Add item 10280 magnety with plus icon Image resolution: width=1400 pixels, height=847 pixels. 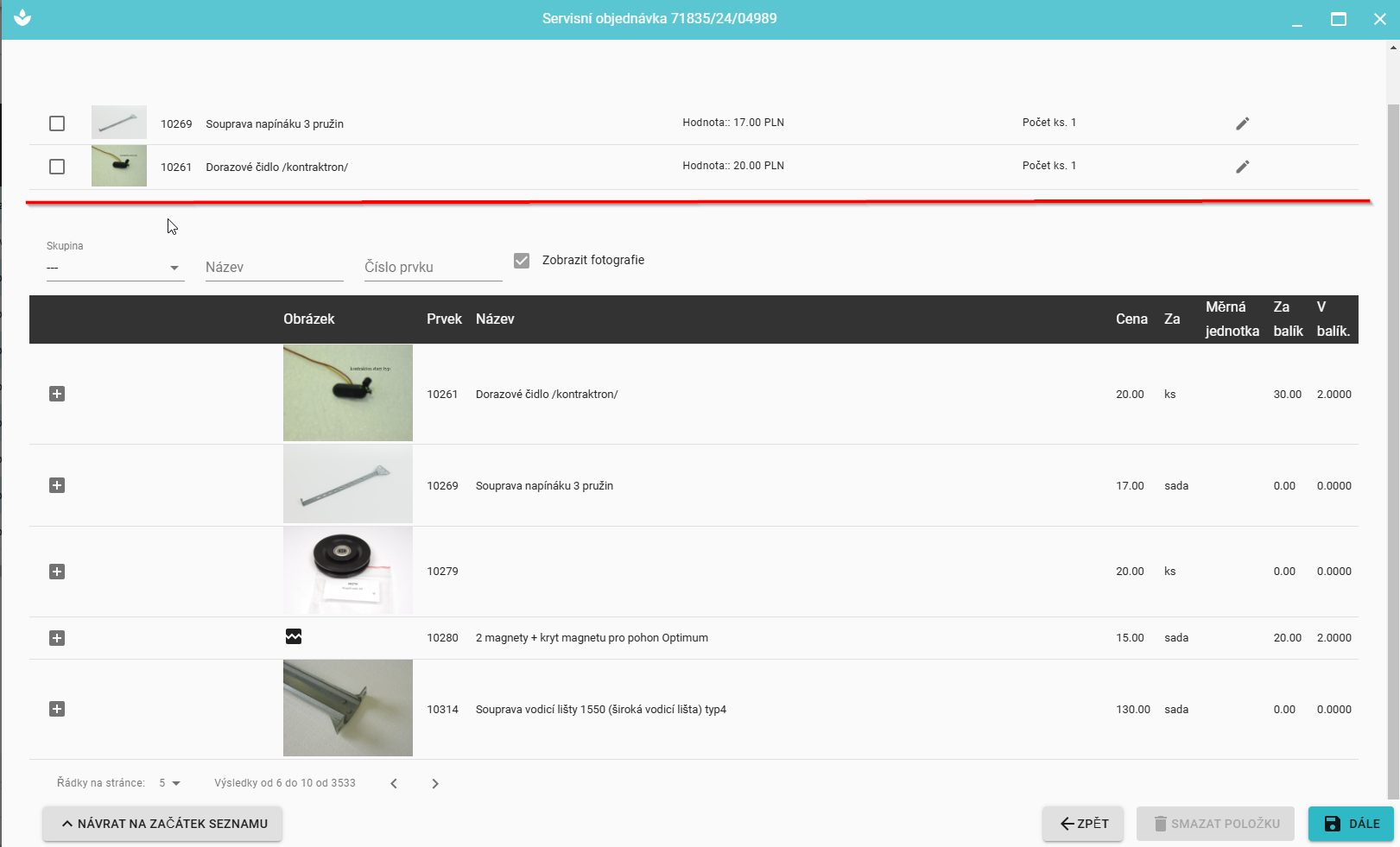point(57,638)
